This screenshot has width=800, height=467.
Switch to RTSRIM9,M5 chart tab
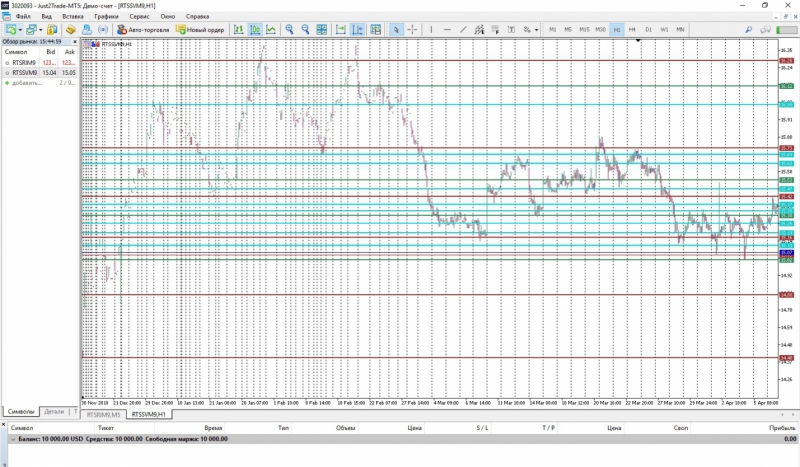point(103,414)
